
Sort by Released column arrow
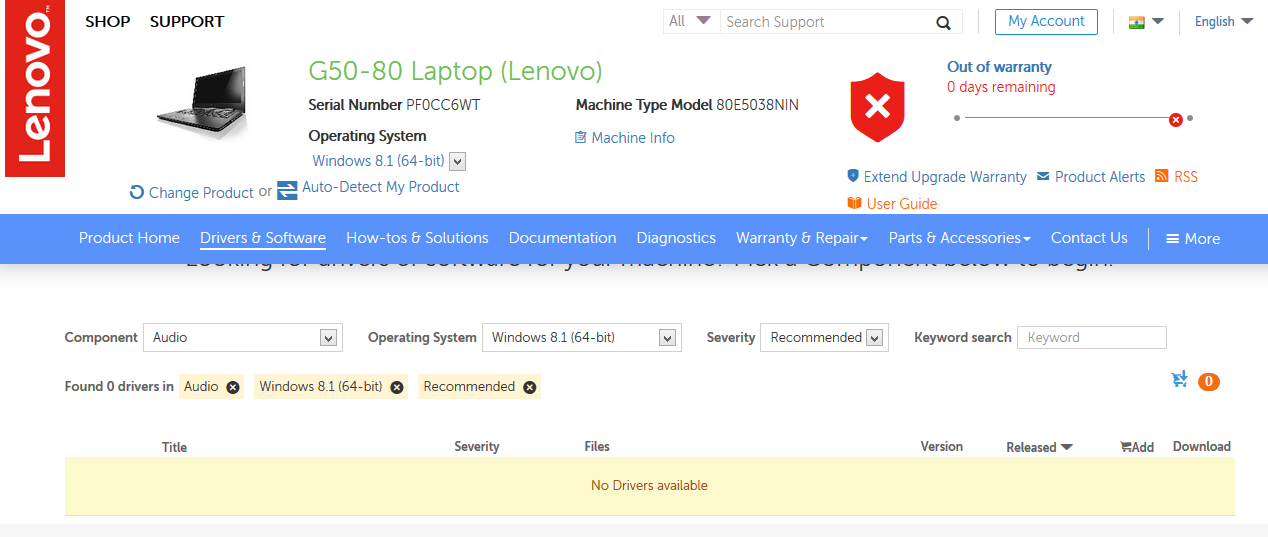[1066, 447]
